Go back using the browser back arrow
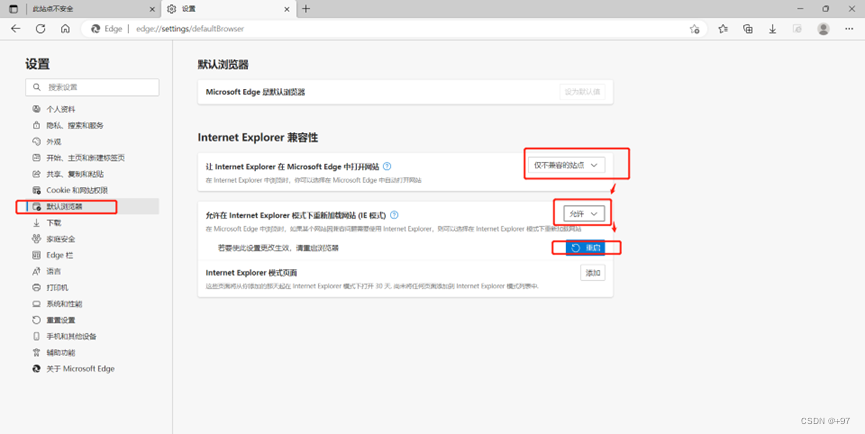The width and height of the screenshot is (865, 434). click(x=15, y=29)
